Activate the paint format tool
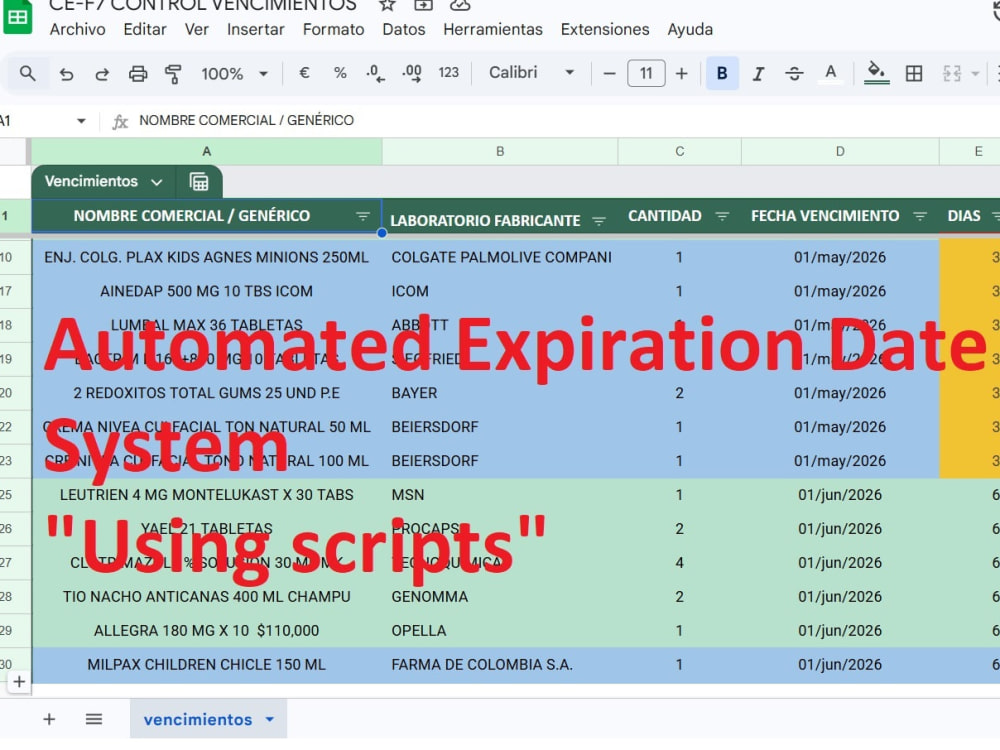The image size is (1000, 750). (173, 74)
